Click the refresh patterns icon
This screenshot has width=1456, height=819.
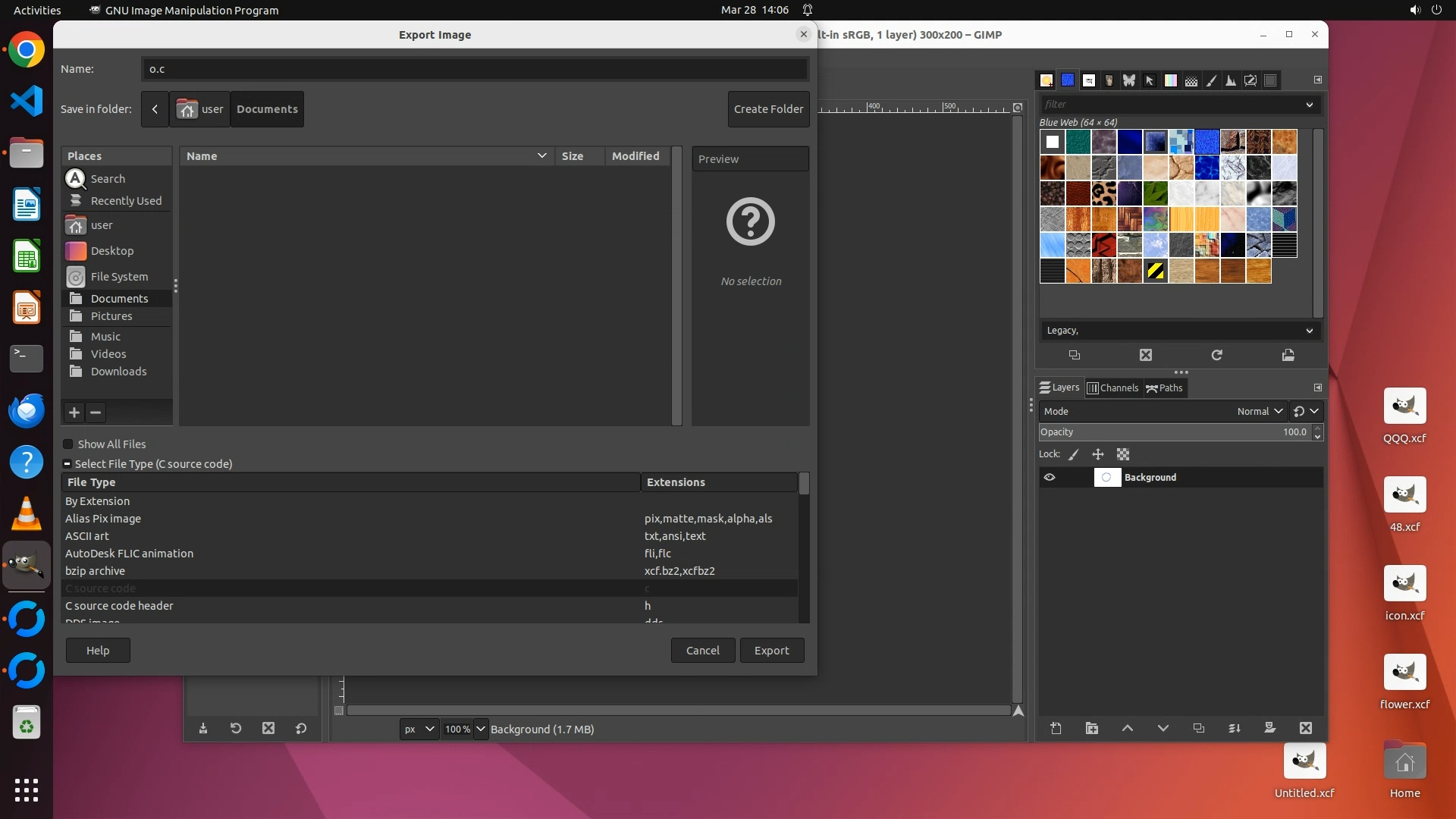click(x=1216, y=355)
